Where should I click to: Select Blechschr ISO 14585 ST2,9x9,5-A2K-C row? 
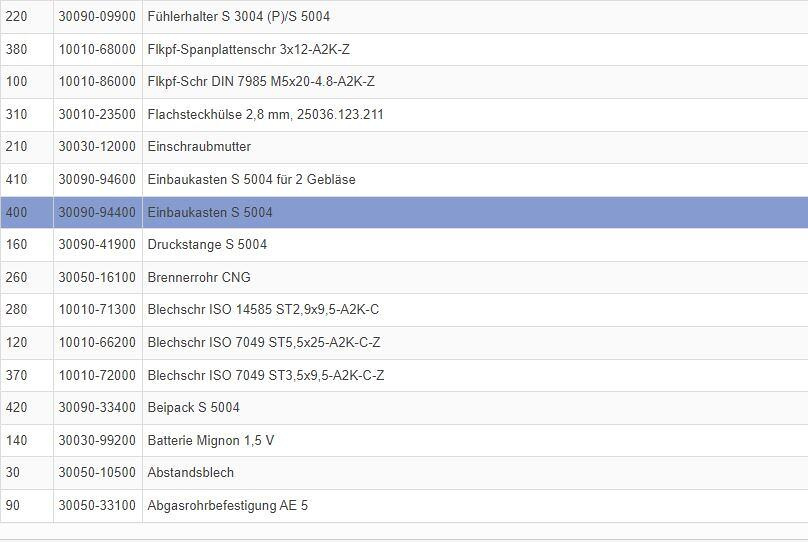pos(263,310)
